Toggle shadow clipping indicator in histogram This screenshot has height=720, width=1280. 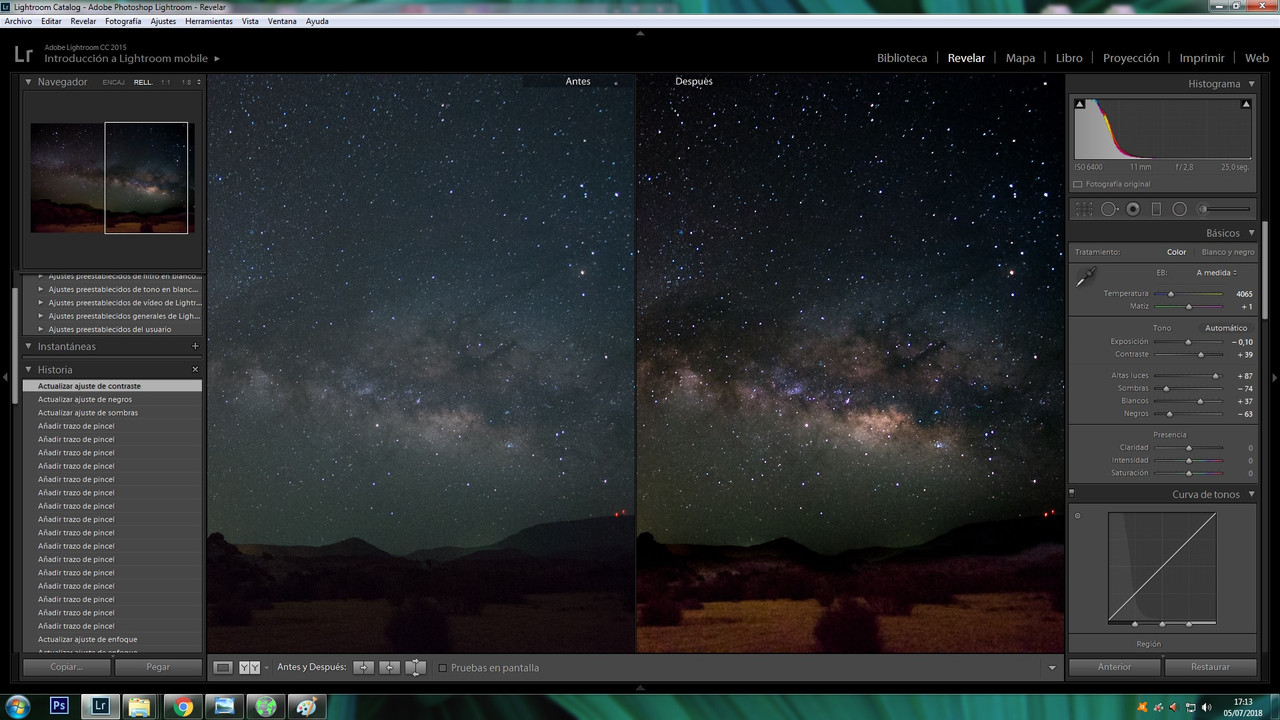(1079, 103)
